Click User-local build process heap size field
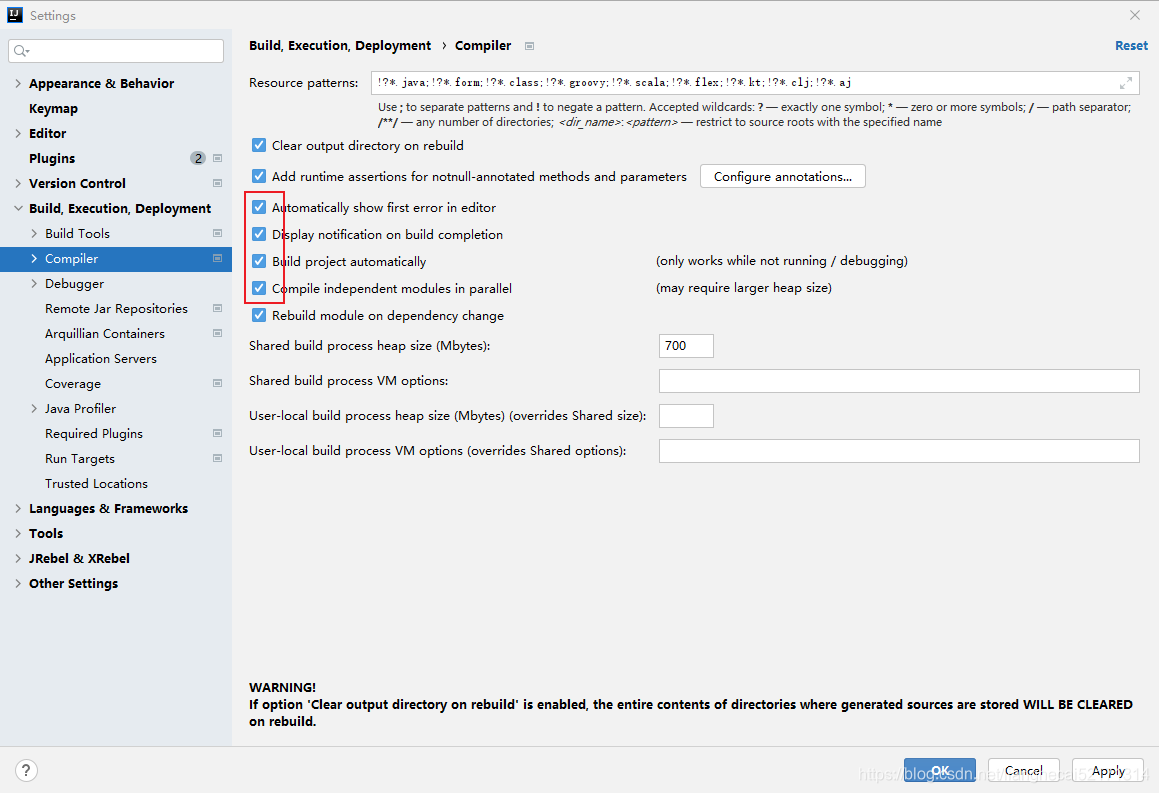Image resolution: width=1159 pixels, height=793 pixels. point(686,416)
